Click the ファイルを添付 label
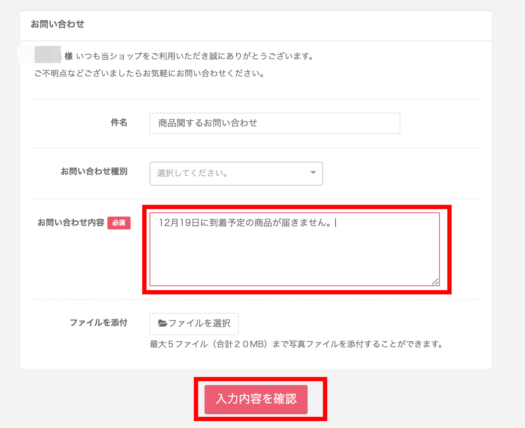This screenshot has width=525, height=428. pos(98,323)
